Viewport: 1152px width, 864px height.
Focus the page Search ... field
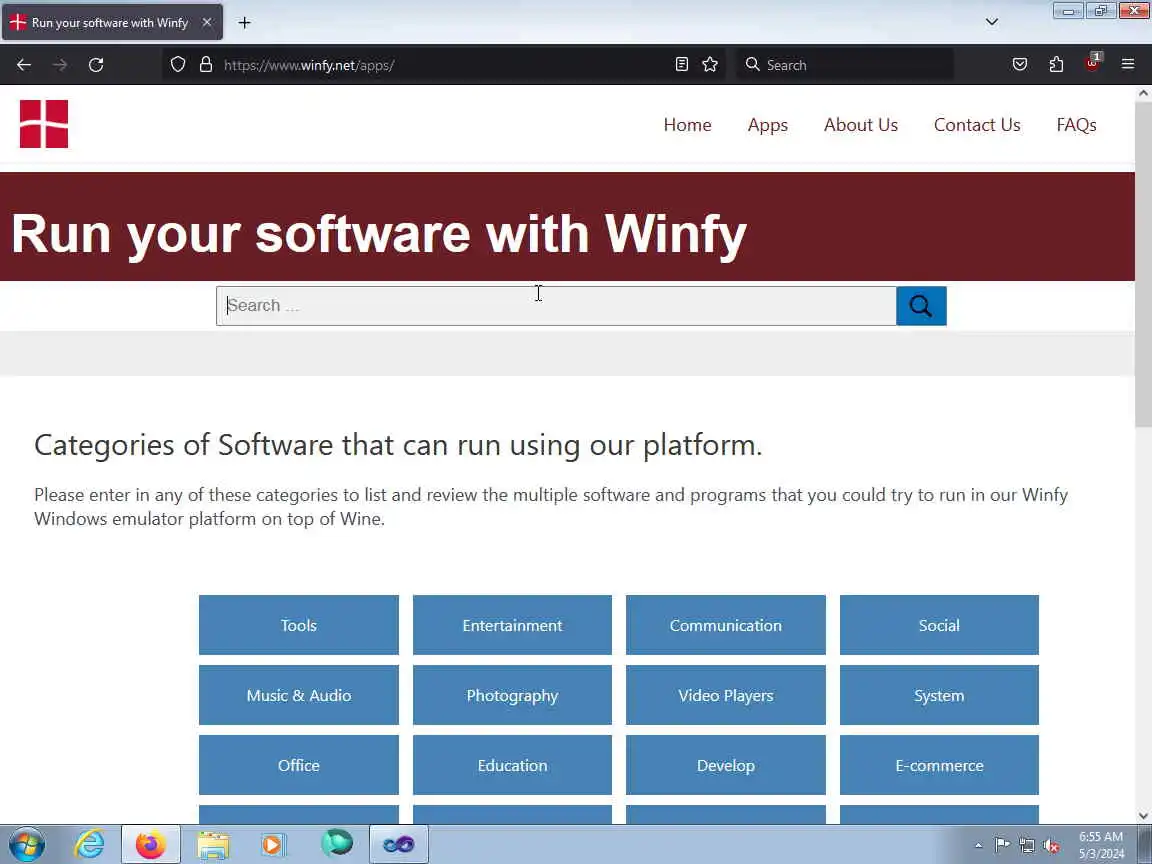click(556, 306)
